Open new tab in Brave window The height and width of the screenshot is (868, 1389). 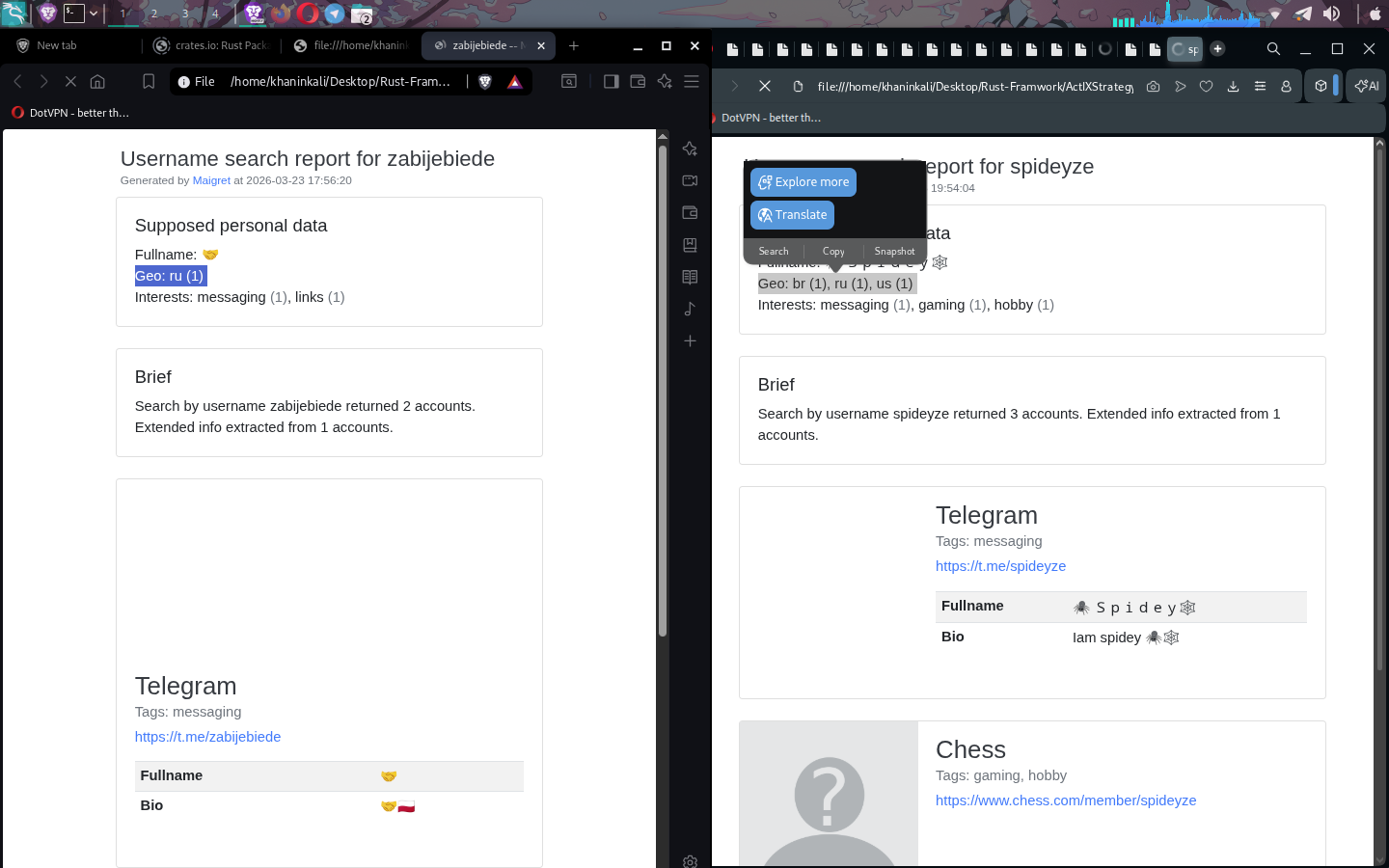click(x=574, y=45)
